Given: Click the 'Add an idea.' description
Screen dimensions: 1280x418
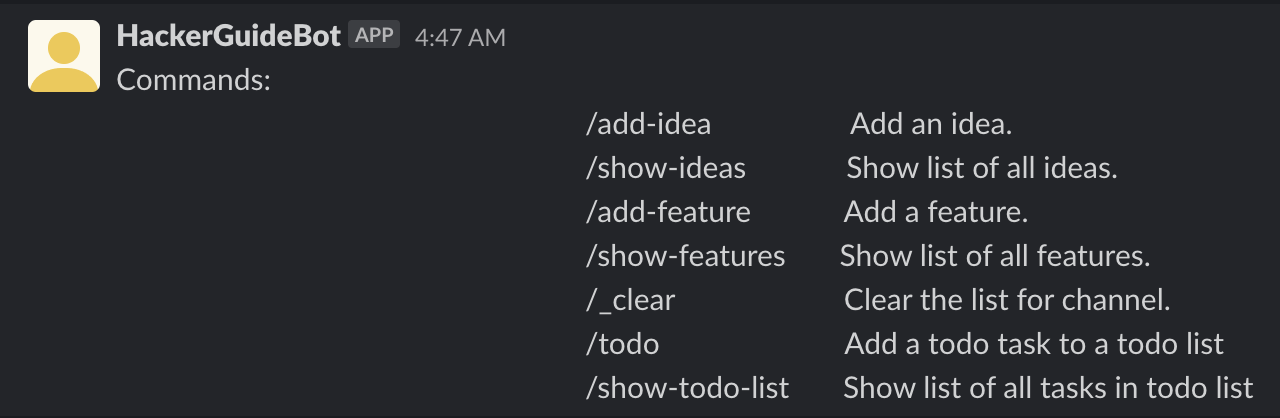Looking at the screenshot, I should [x=932, y=124].
